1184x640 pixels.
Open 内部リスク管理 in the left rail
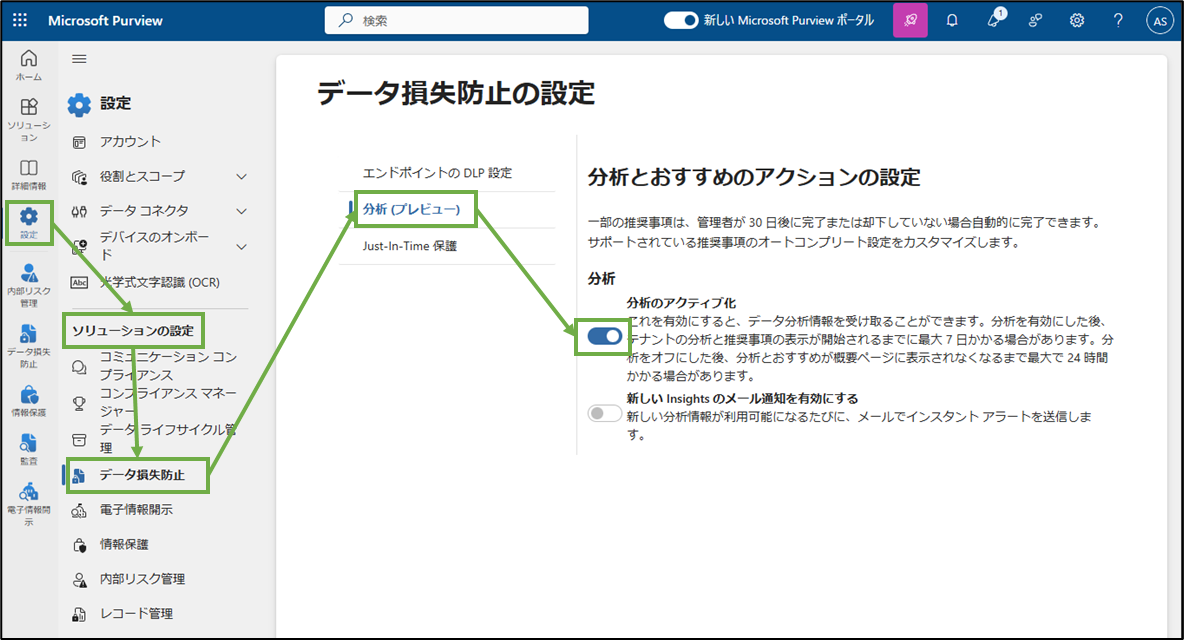[x=29, y=285]
